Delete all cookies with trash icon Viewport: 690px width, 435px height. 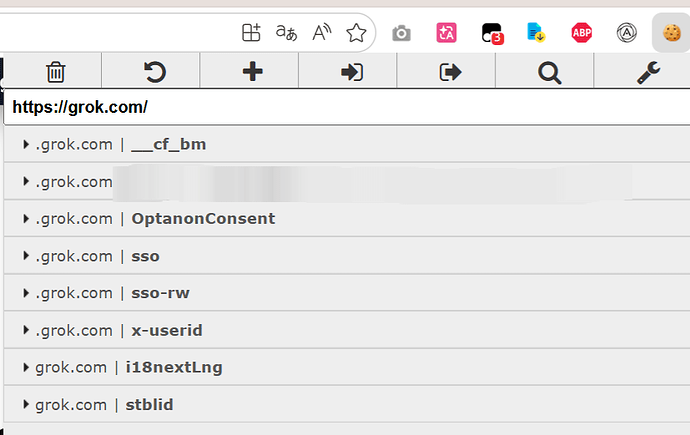55,72
